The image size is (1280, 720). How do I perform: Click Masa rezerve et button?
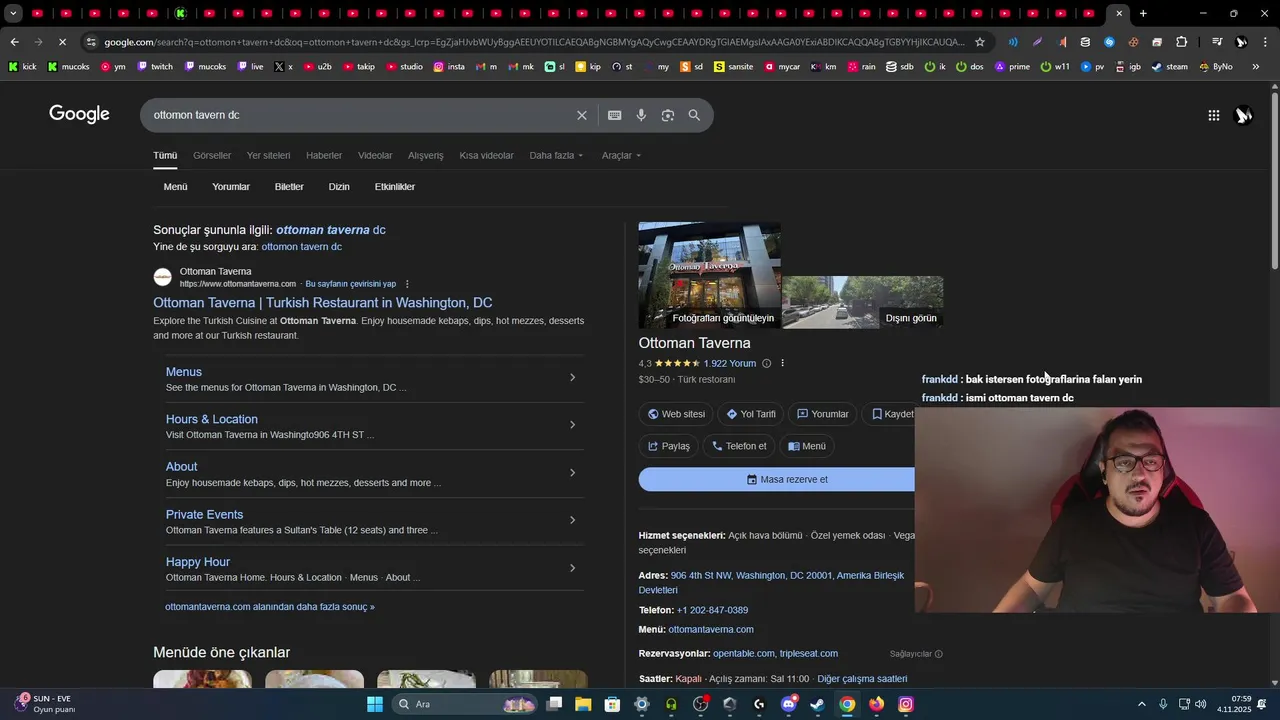tap(777, 479)
